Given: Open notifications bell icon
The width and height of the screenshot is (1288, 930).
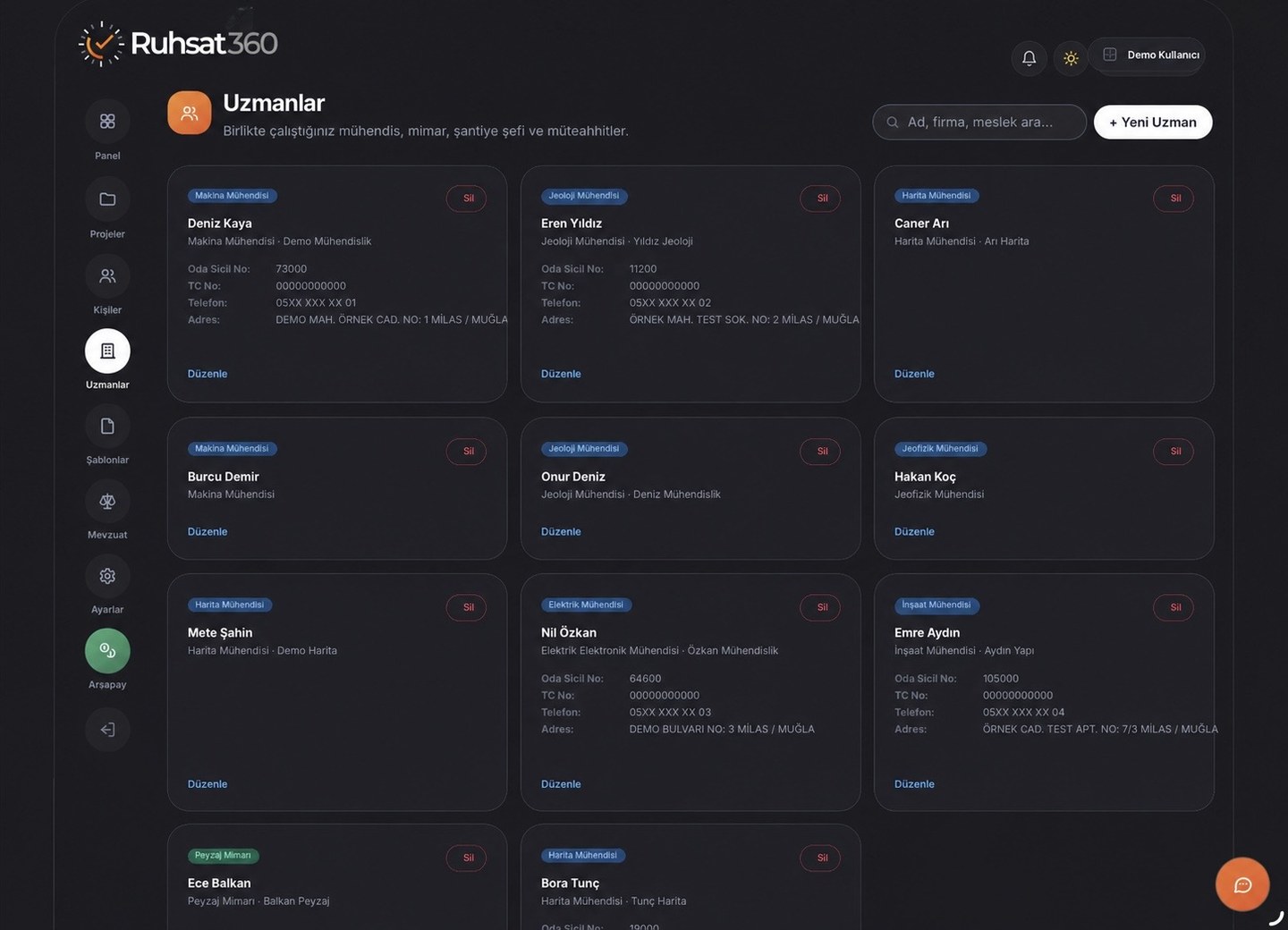Looking at the screenshot, I should point(1030,58).
